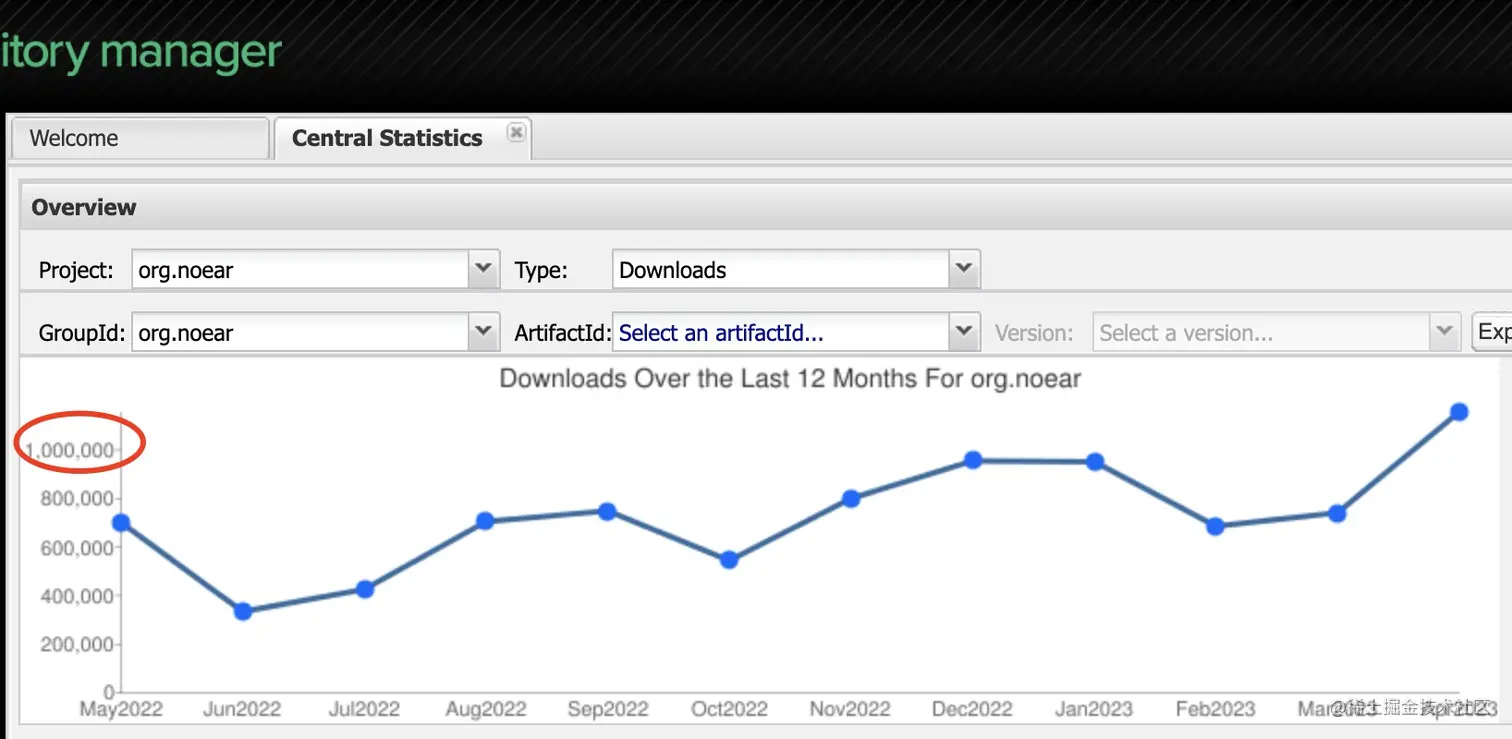Click the Overview panel header
This screenshot has width=1512, height=739.
pyautogui.click(x=766, y=207)
